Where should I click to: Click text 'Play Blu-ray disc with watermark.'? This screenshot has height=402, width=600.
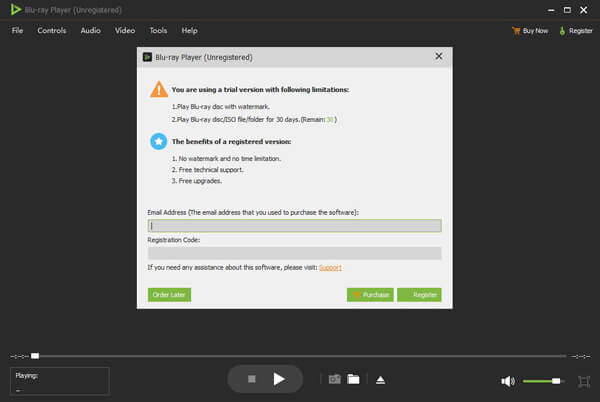click(x=223, y=107)
